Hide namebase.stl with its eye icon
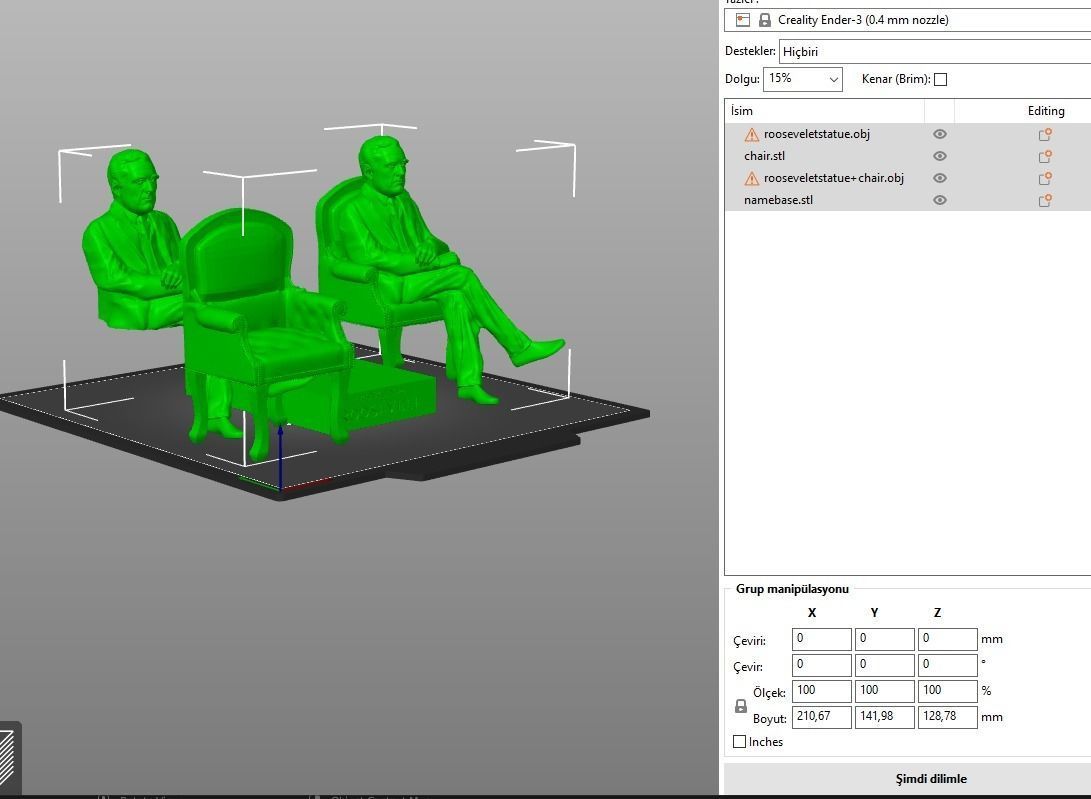This screenshot has width=1091, height=799. 939,200
